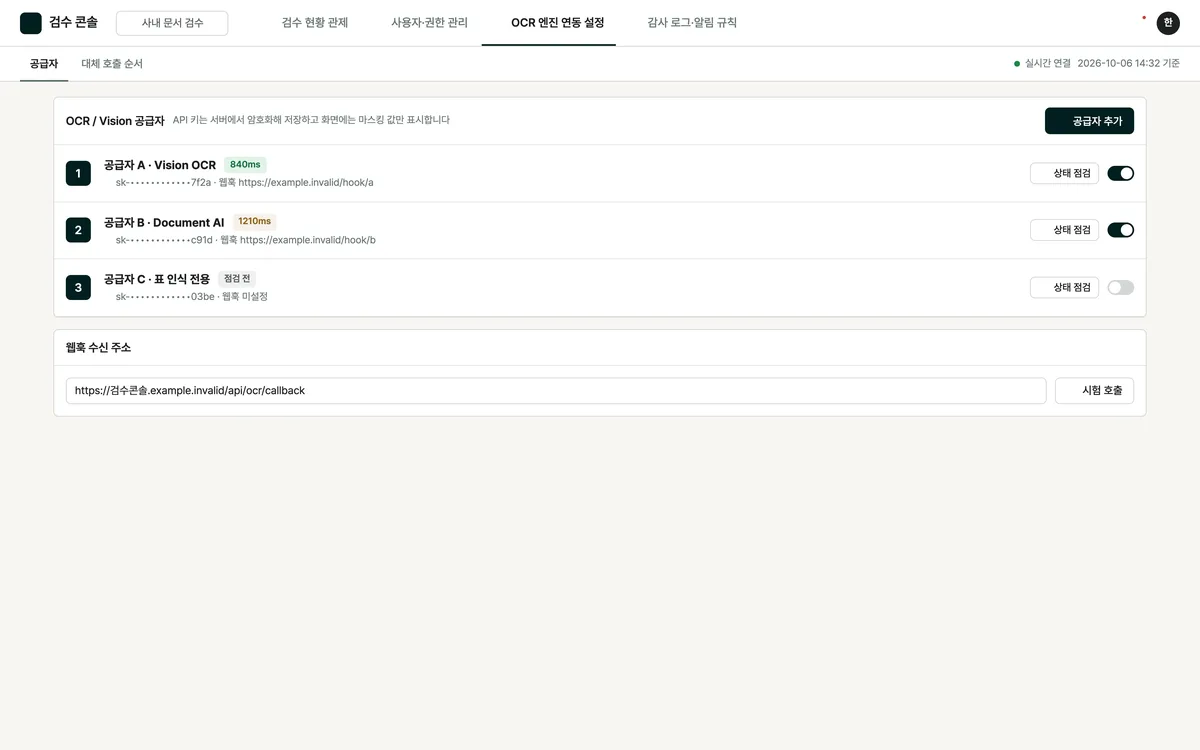This screenshot has height=750, width=1200.
Task: Click the 840ms latency badge
Action: click(245, 164)
